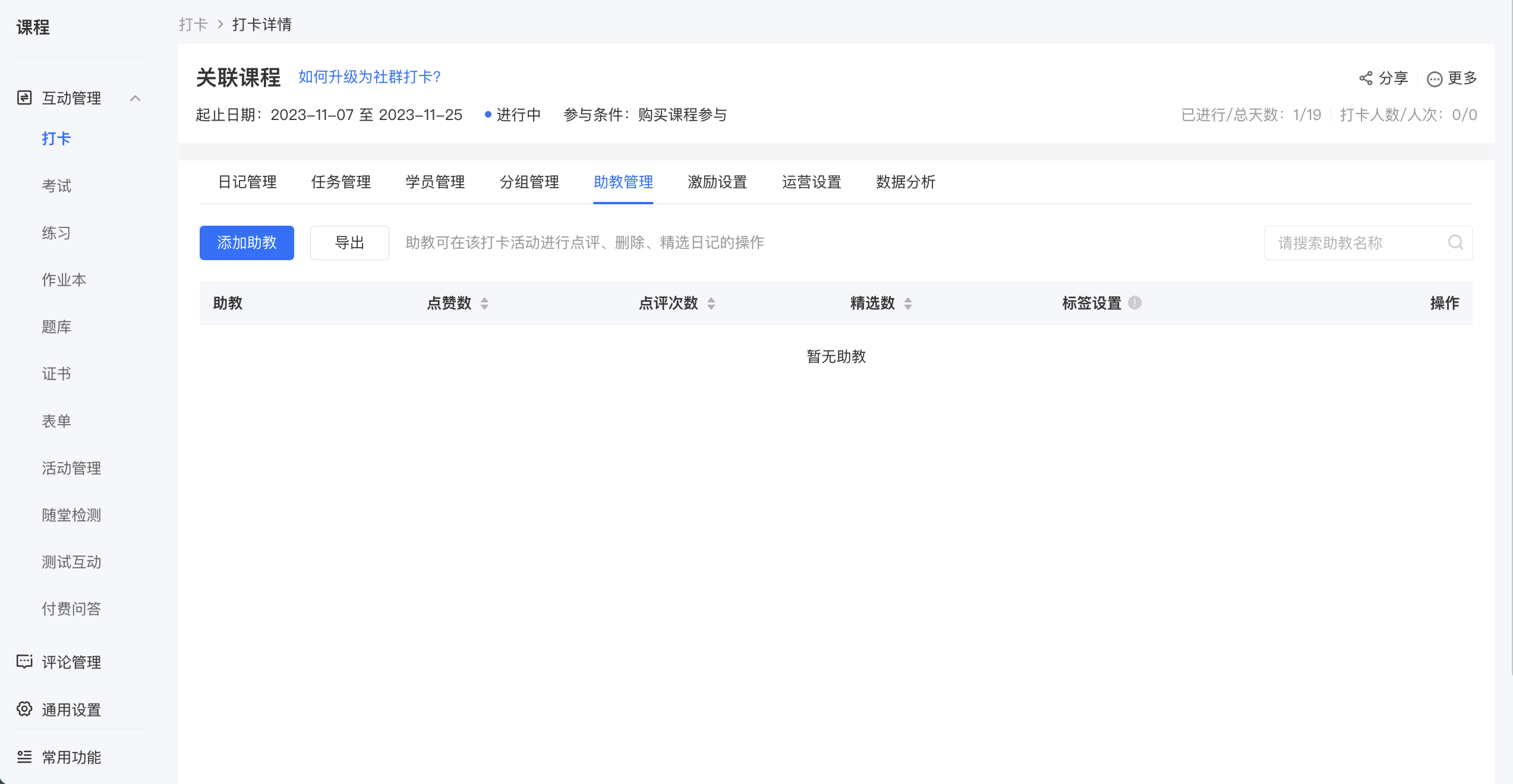This screenshot has width=1513, height=784.
Task: Switch to the 数据分析 tab
Action: tap(906, 182)
